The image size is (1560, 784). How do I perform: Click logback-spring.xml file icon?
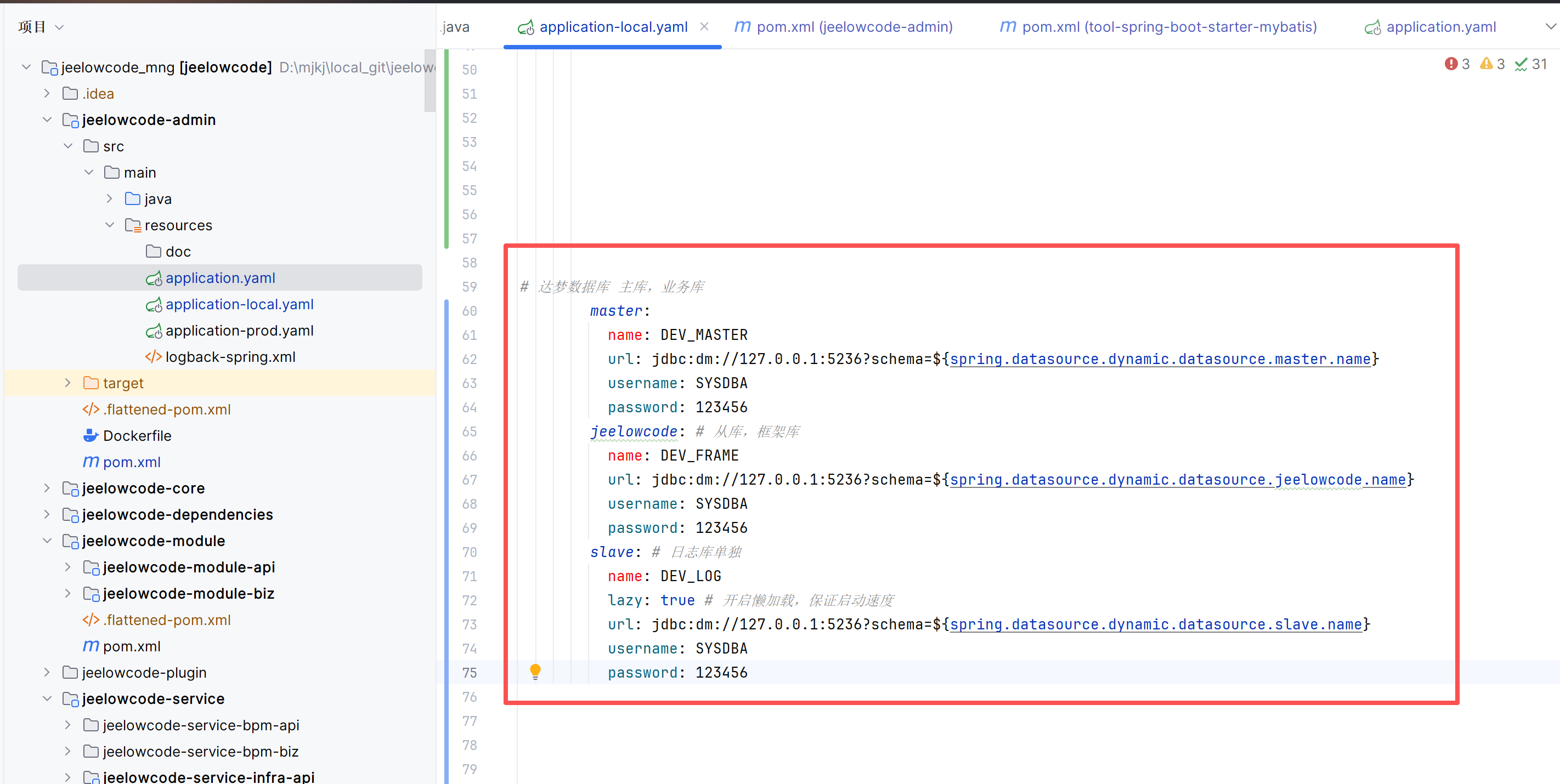coord(153,356)
